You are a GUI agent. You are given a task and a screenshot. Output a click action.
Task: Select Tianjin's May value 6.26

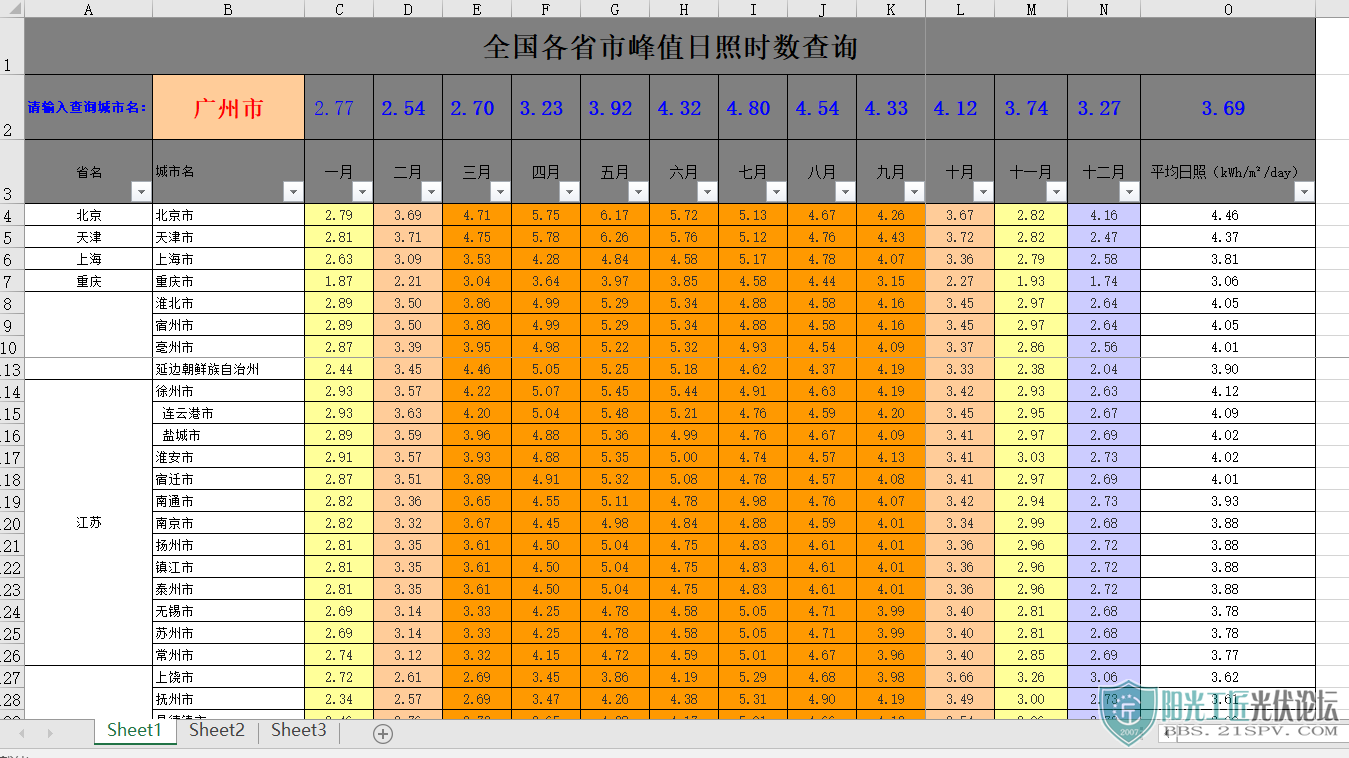(x=614, y=237)
